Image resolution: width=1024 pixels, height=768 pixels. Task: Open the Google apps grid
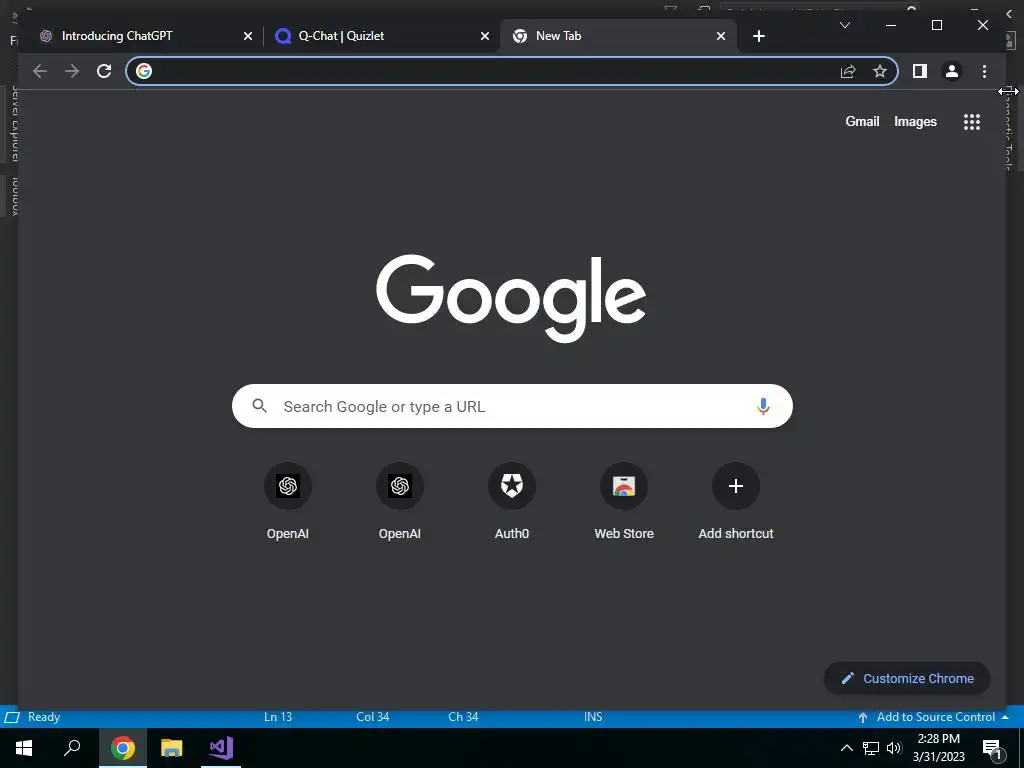(x=972, y=122)
